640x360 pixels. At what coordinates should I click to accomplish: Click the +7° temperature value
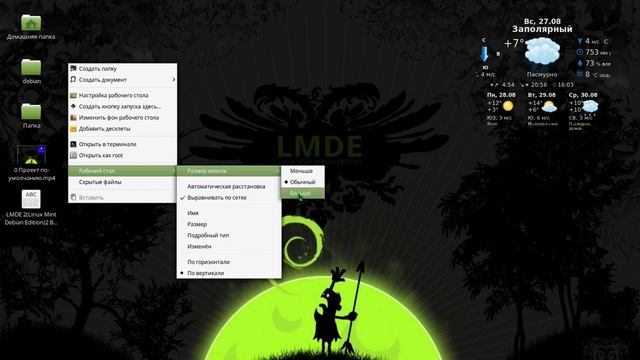pyautogui.click(x=513, y=43)
